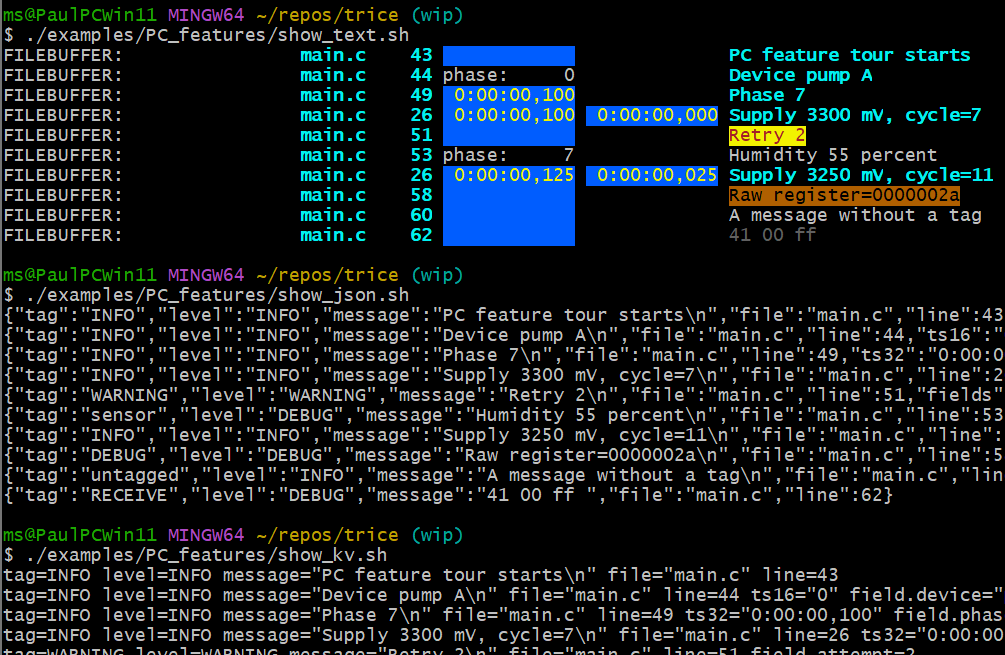Click line number 58 beside main.c
1005x655 pixels.
(421, 195)
